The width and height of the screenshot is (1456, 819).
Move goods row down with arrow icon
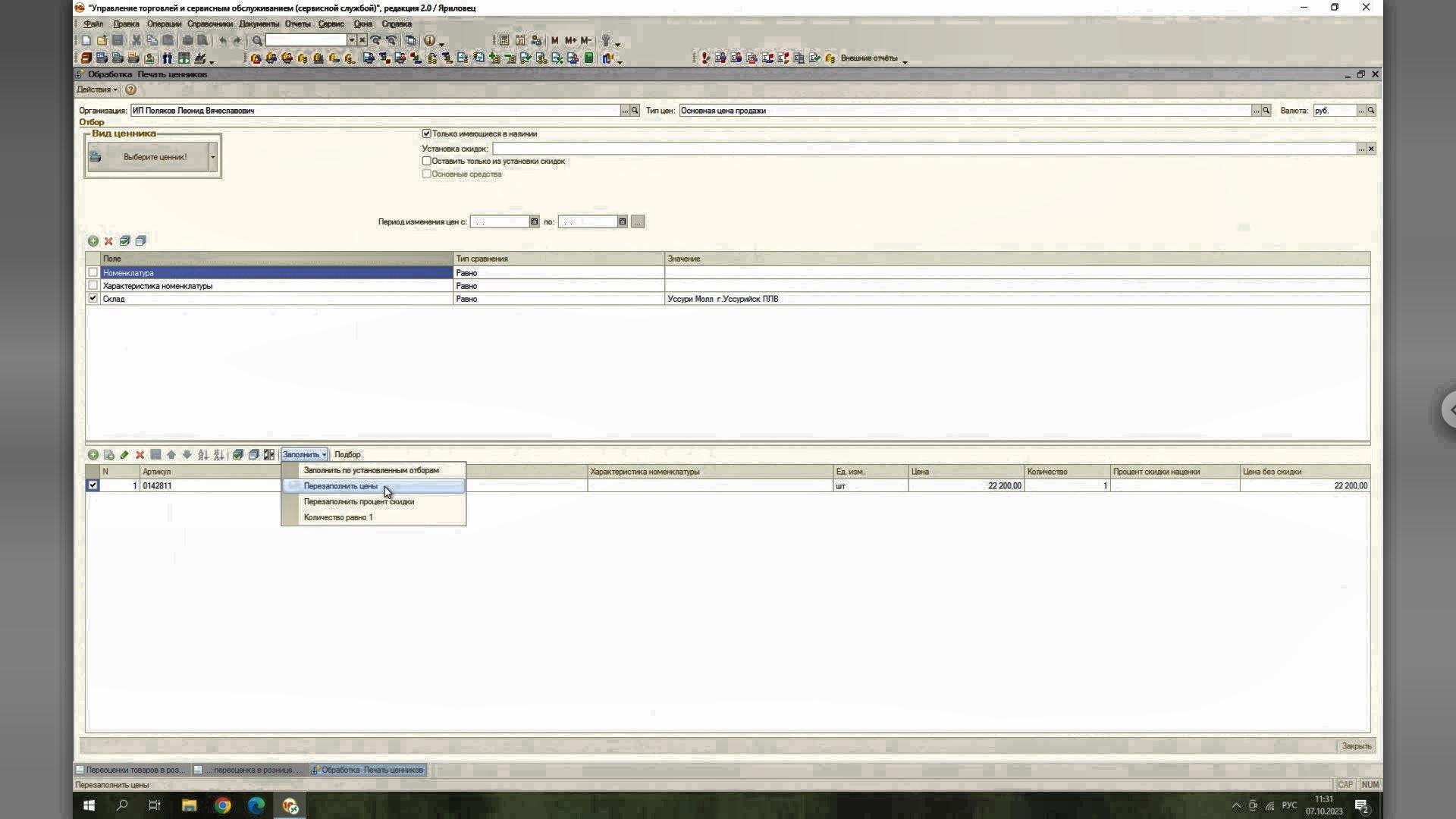pos(187,455)
